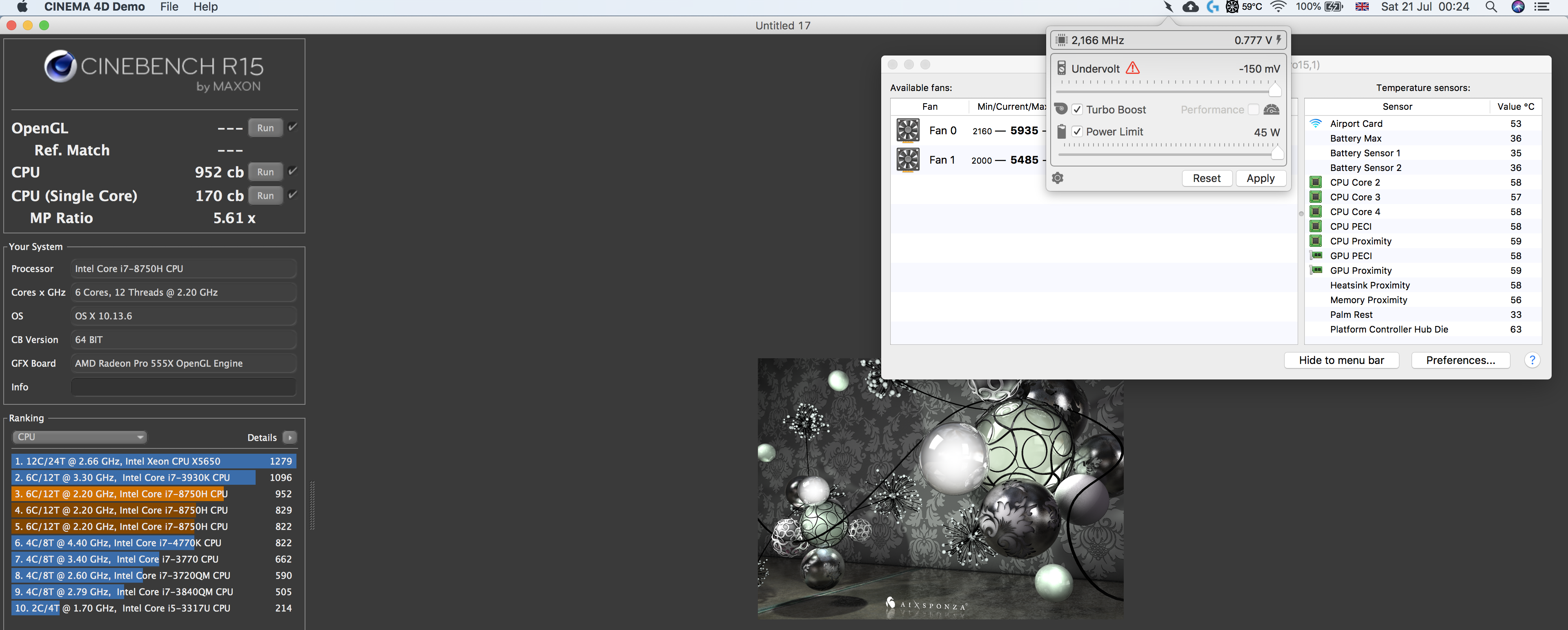Screen dimensions: 1568x630
Task: Open the Help menu
Action: click(x=206, y=7)
